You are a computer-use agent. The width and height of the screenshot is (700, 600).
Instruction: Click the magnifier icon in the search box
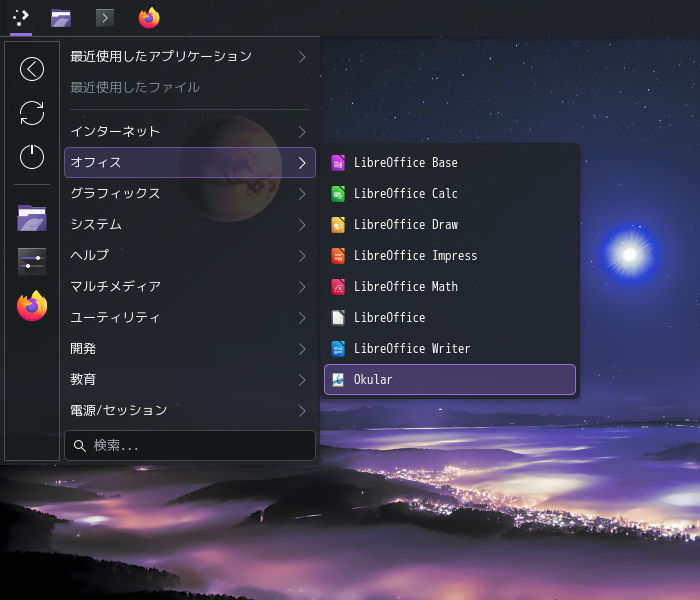pos(79,446)
